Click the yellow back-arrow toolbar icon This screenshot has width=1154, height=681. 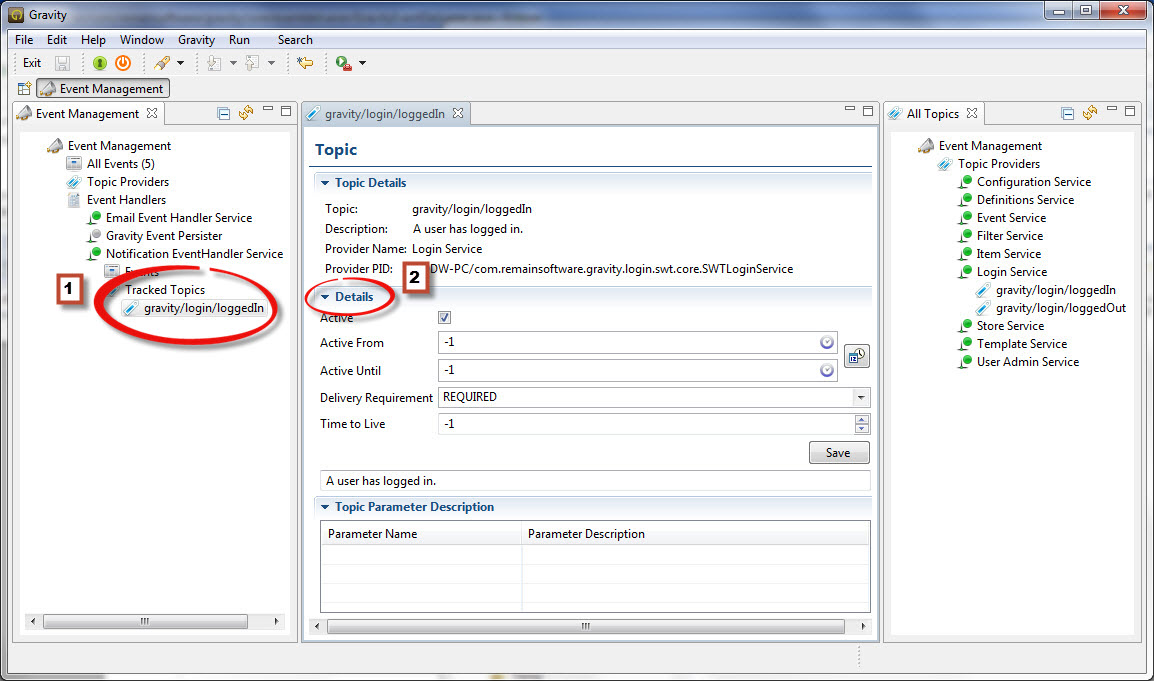pos(306,63)
